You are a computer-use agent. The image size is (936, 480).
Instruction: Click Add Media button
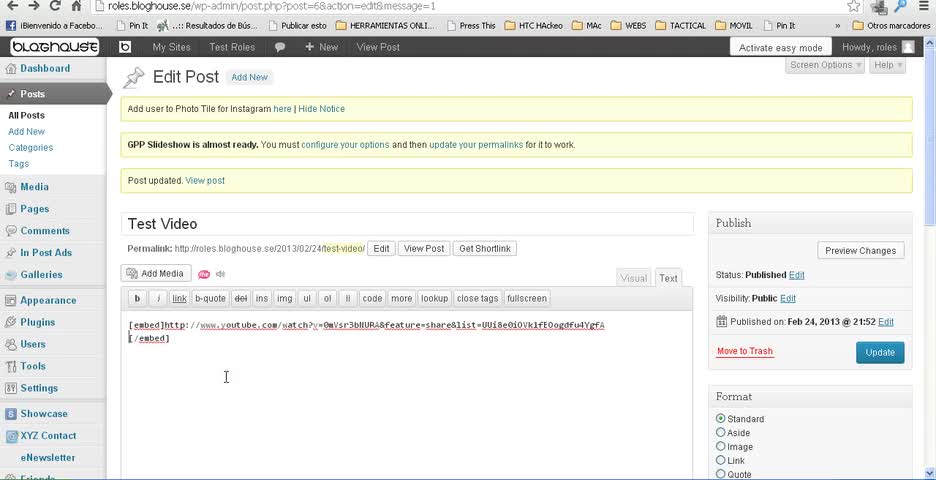click(156, 273)
